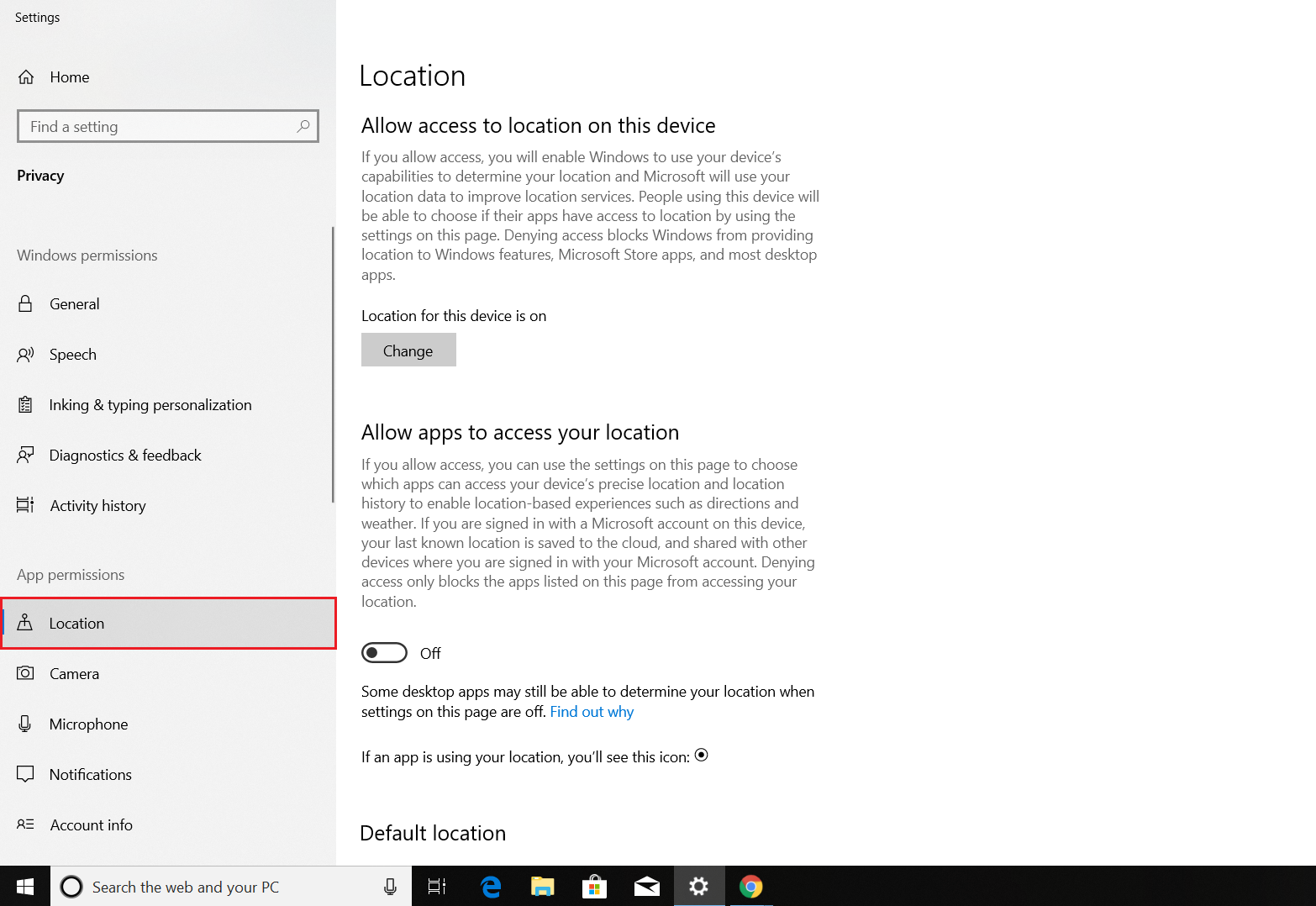Viewport: 1316px width, 906px height.
Task: Click the Inking & typing personalization icon
Action: (25, 404)
